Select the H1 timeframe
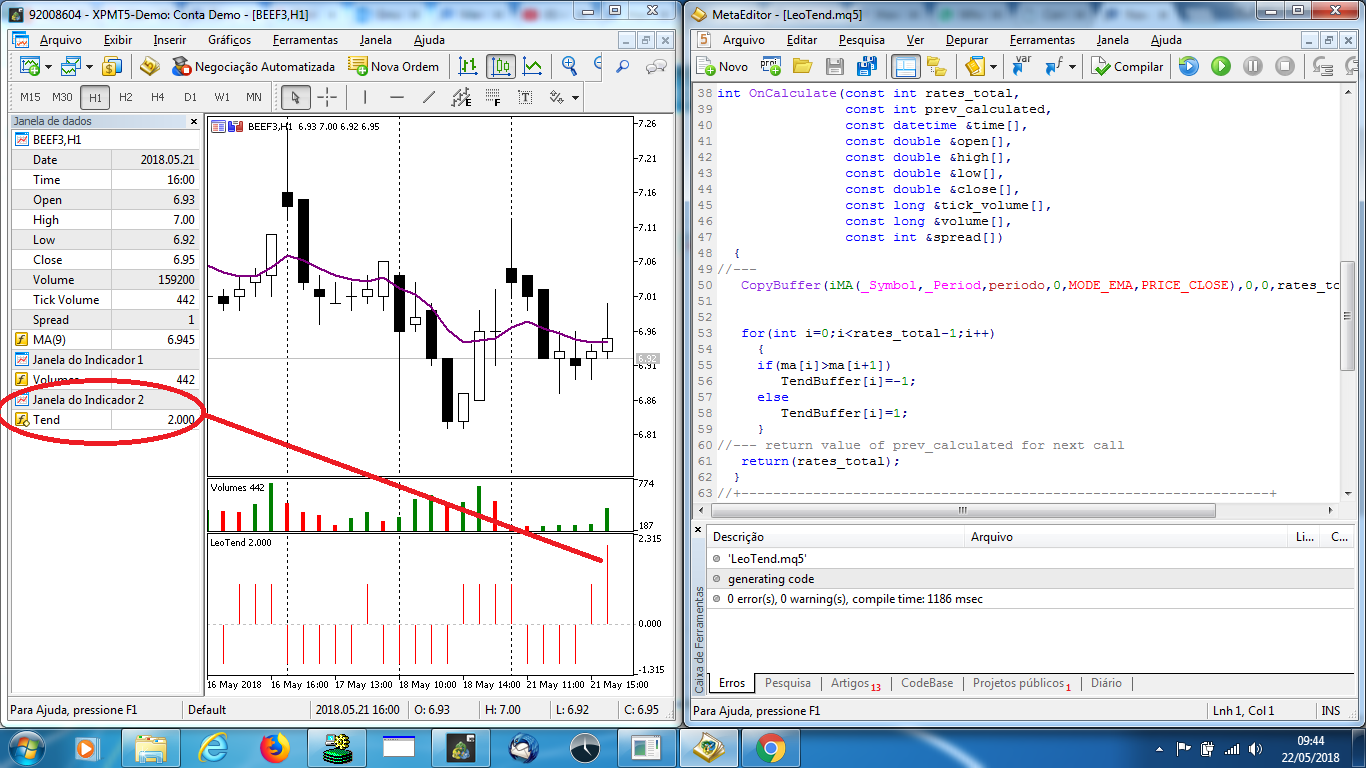Screen dimensions: 1366x768 coord(94,97)
